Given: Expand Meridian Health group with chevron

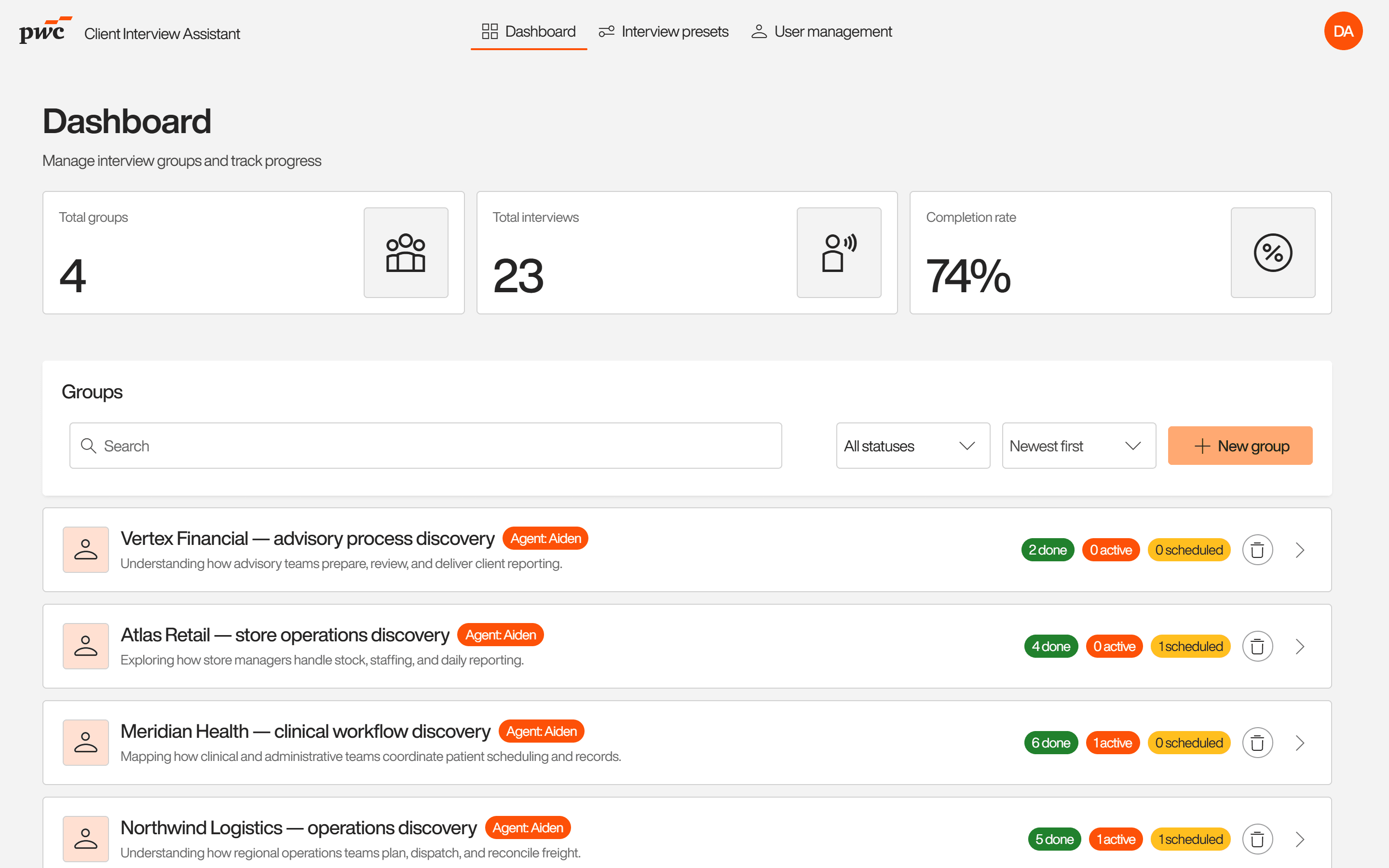Looking at the screenshot, I should point(1300,743).
